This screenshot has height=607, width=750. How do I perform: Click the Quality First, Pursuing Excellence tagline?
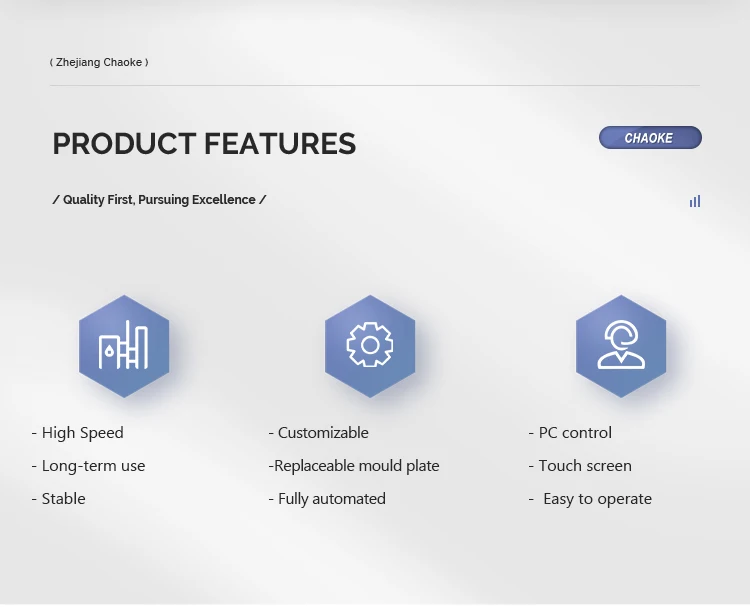[159, 200]
